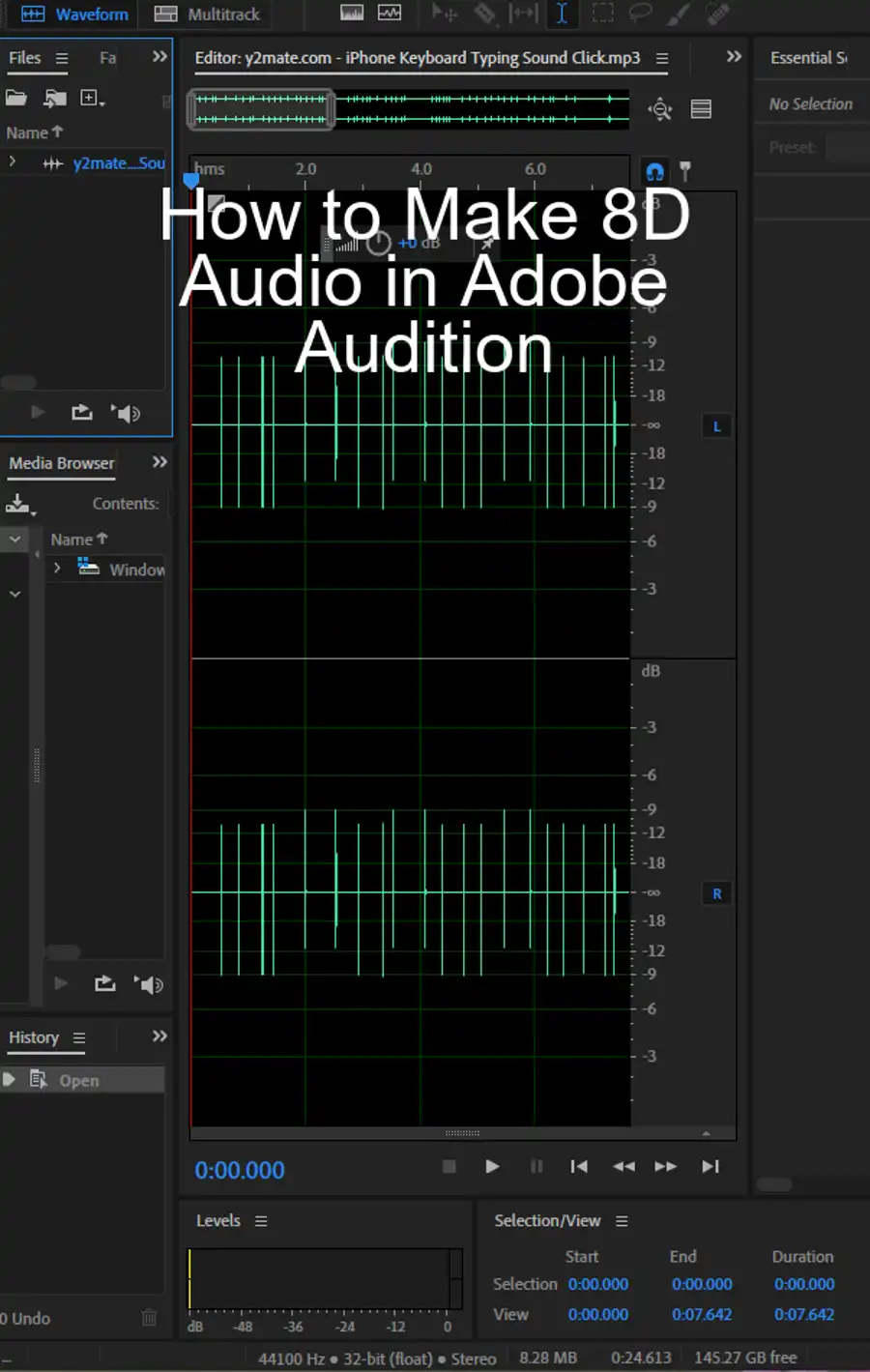Click the Open File folder icon
870x1372 pixels.
[16, 98]
